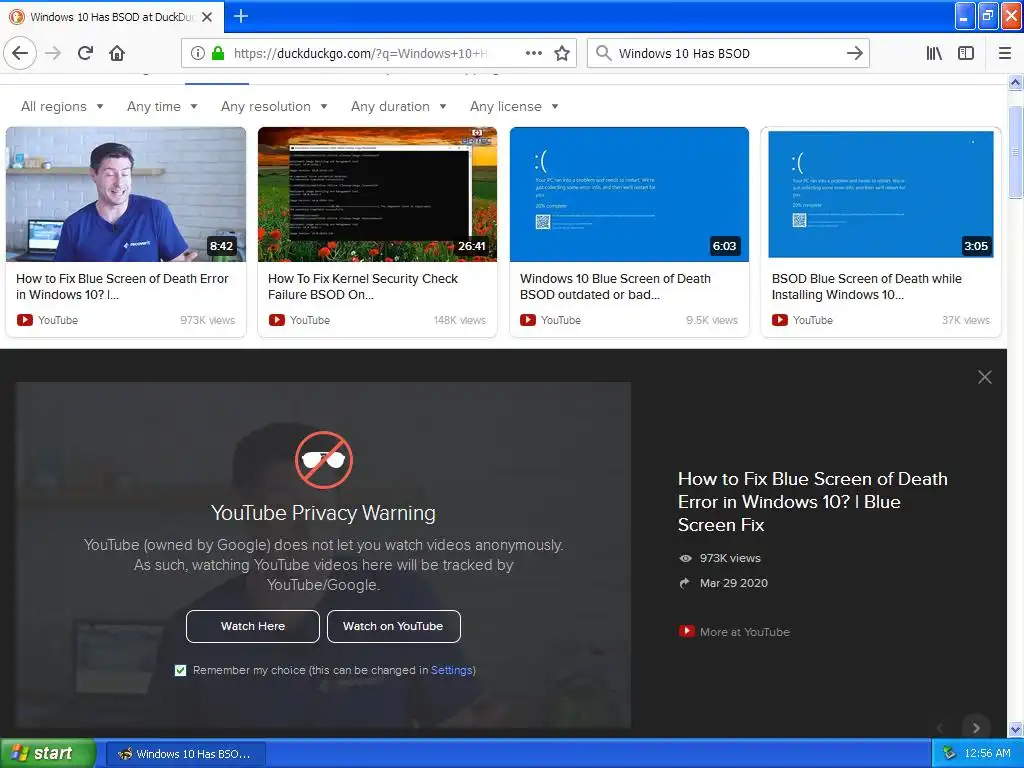The height and width of the screenshot is (768, 1024).
Task: Click the 6:03 blue screen thumbnail
Action: [x=630, y=194]
